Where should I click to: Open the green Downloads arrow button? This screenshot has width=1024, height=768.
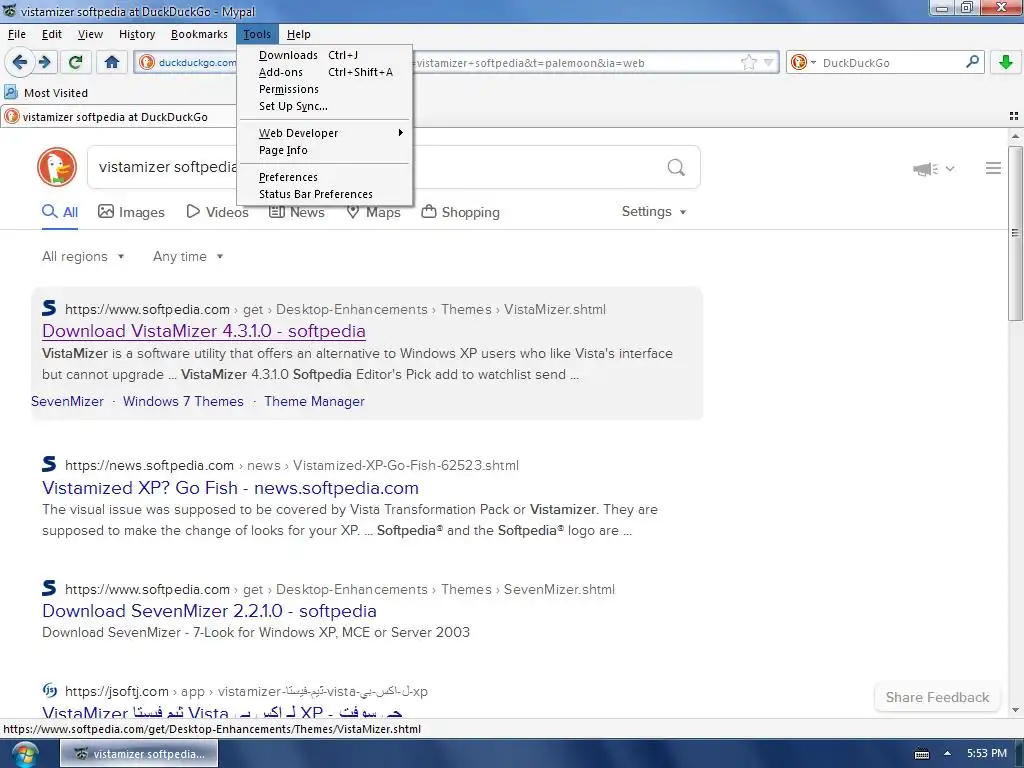pos(1006,63)
